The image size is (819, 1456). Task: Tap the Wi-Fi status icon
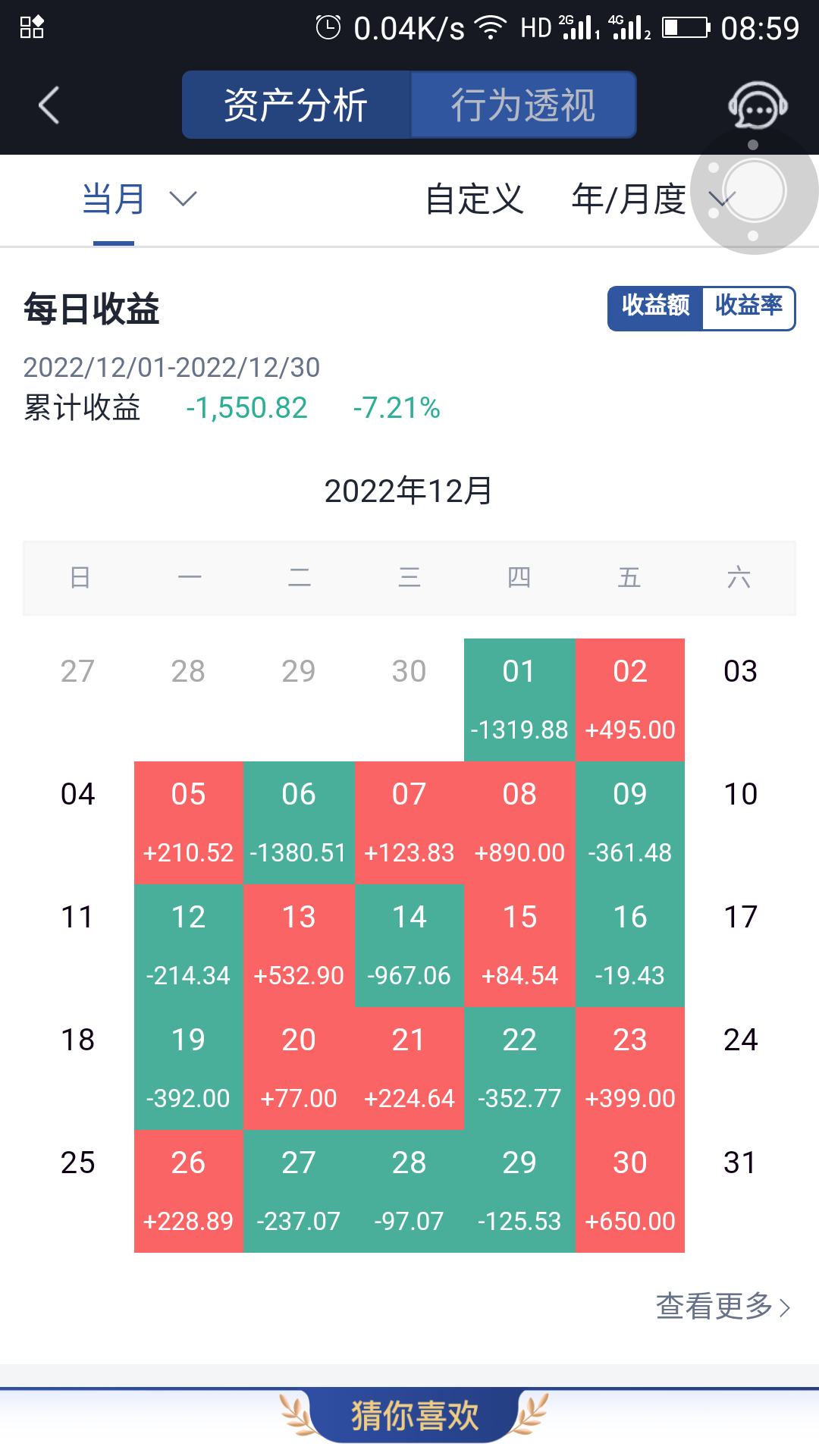click(x=491, y=28)
